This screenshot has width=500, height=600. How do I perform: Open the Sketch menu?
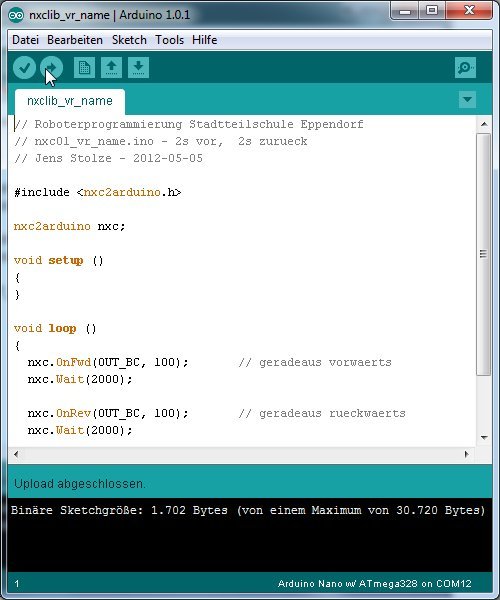pos(129,40)
